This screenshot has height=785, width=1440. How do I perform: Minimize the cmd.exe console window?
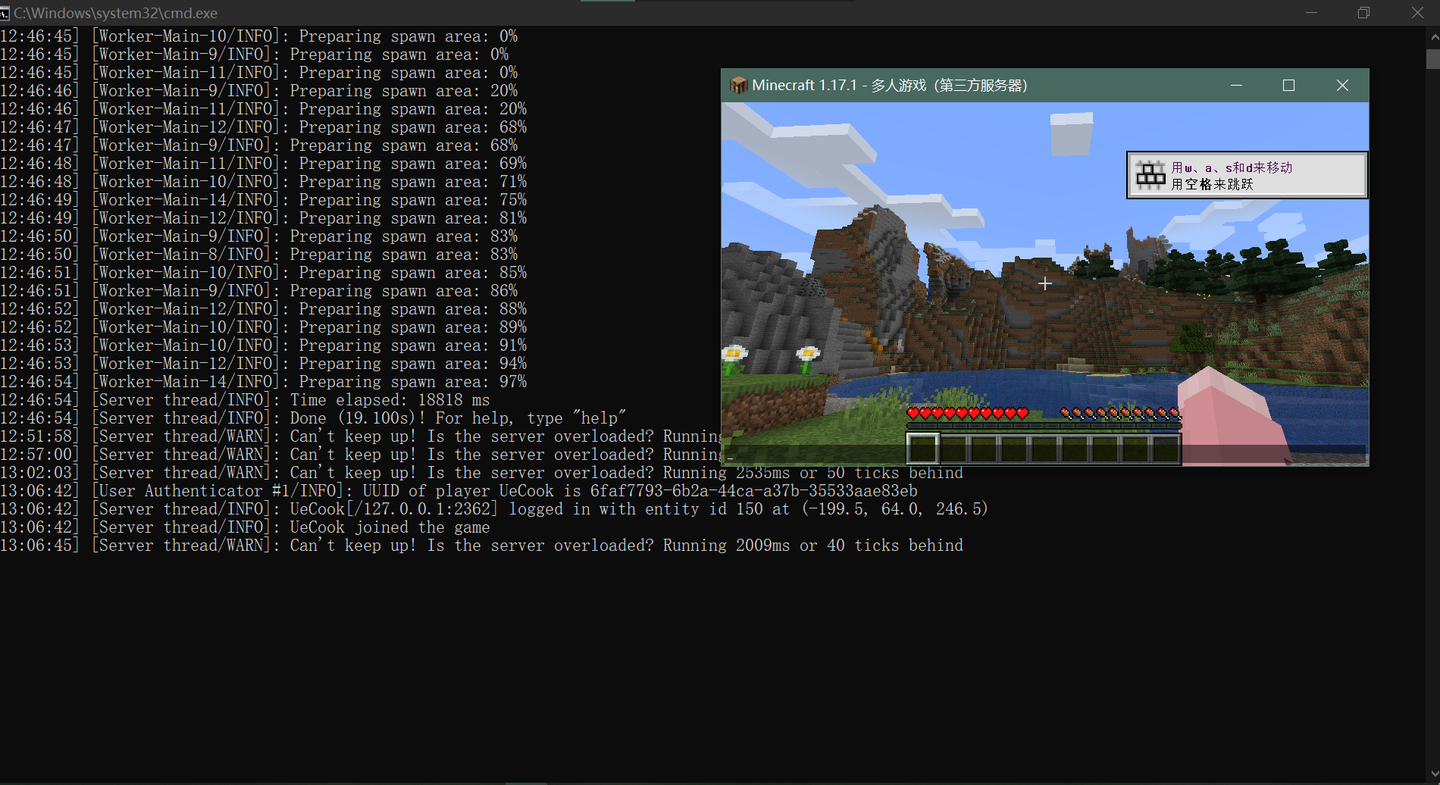(x=1311, y=12)
